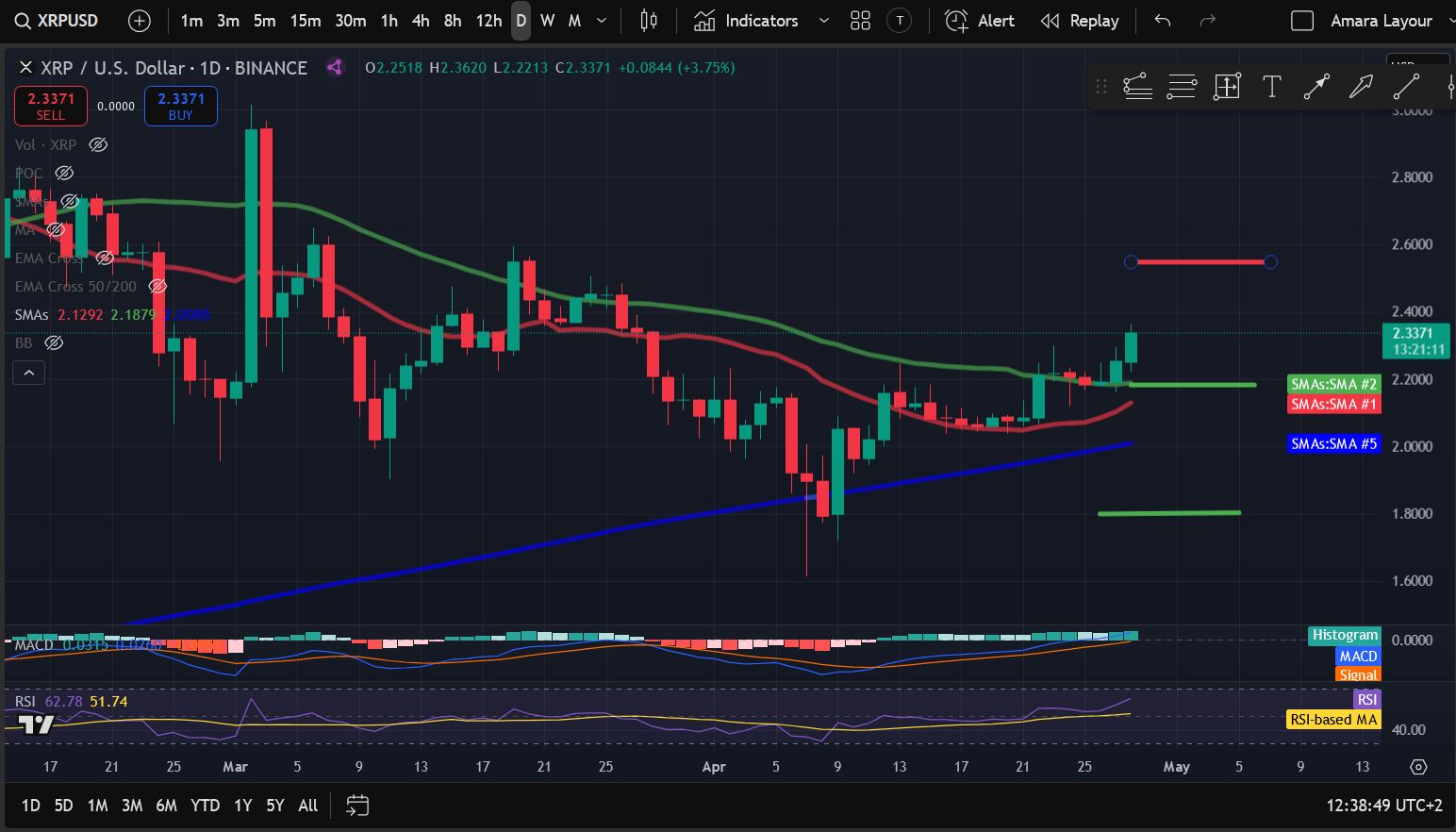Click the SMAs indicator legend label
Viewport: 1456px width, 832px height.
[x=31, y=314]
